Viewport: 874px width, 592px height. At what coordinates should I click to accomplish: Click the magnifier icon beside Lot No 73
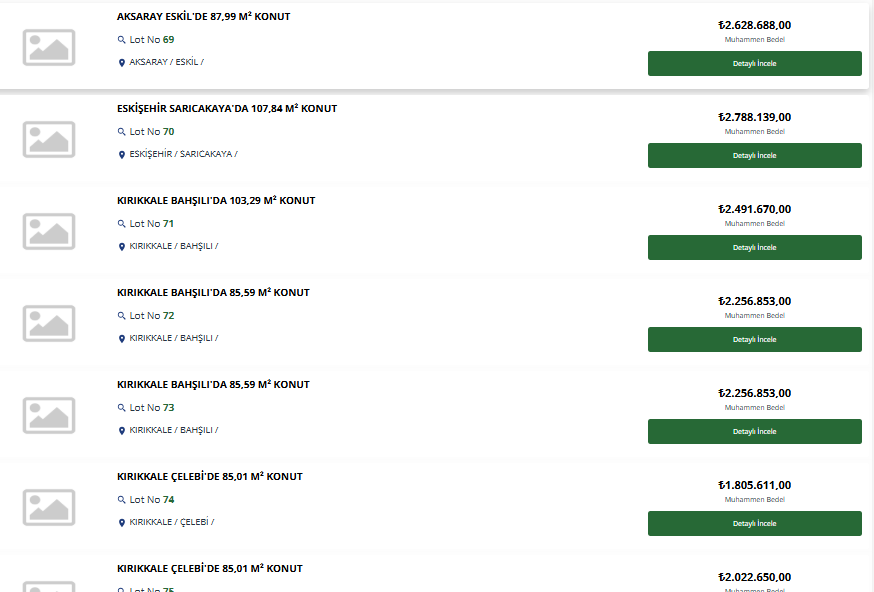pos(122,408)
